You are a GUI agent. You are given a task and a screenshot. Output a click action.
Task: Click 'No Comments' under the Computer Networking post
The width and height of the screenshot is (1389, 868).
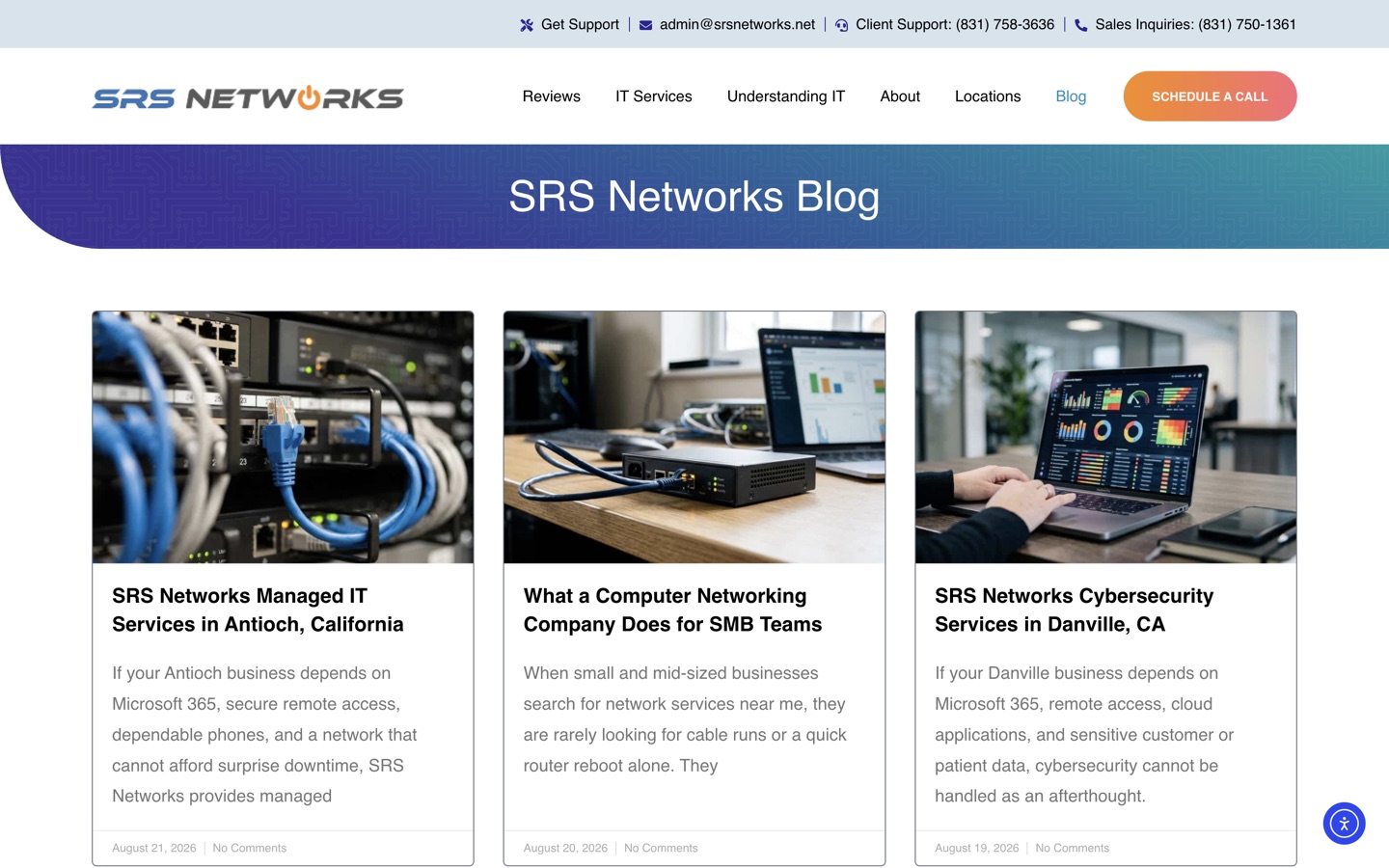point(661,848)
